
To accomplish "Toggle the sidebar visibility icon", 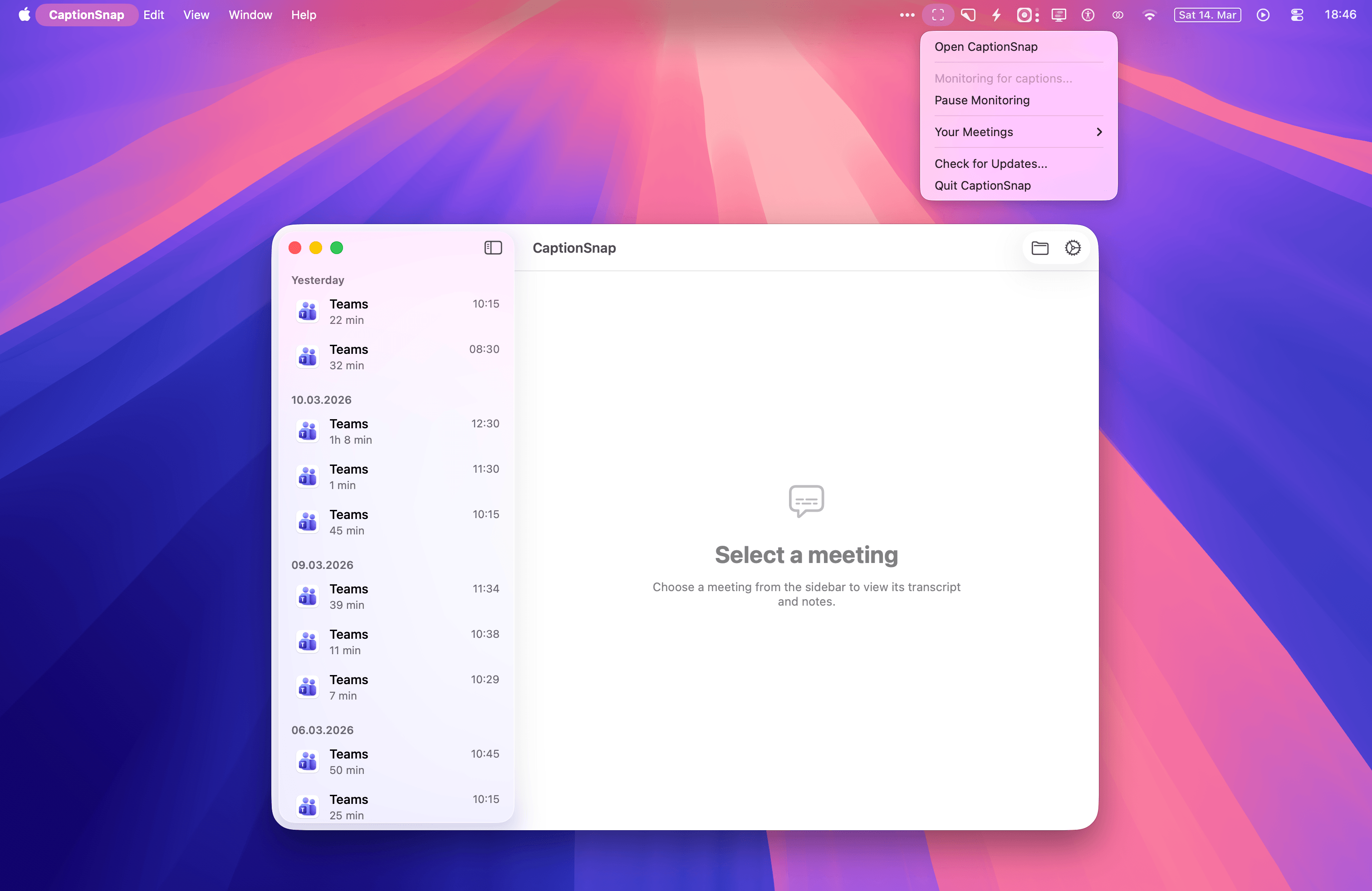I will (x=493, y=248).
